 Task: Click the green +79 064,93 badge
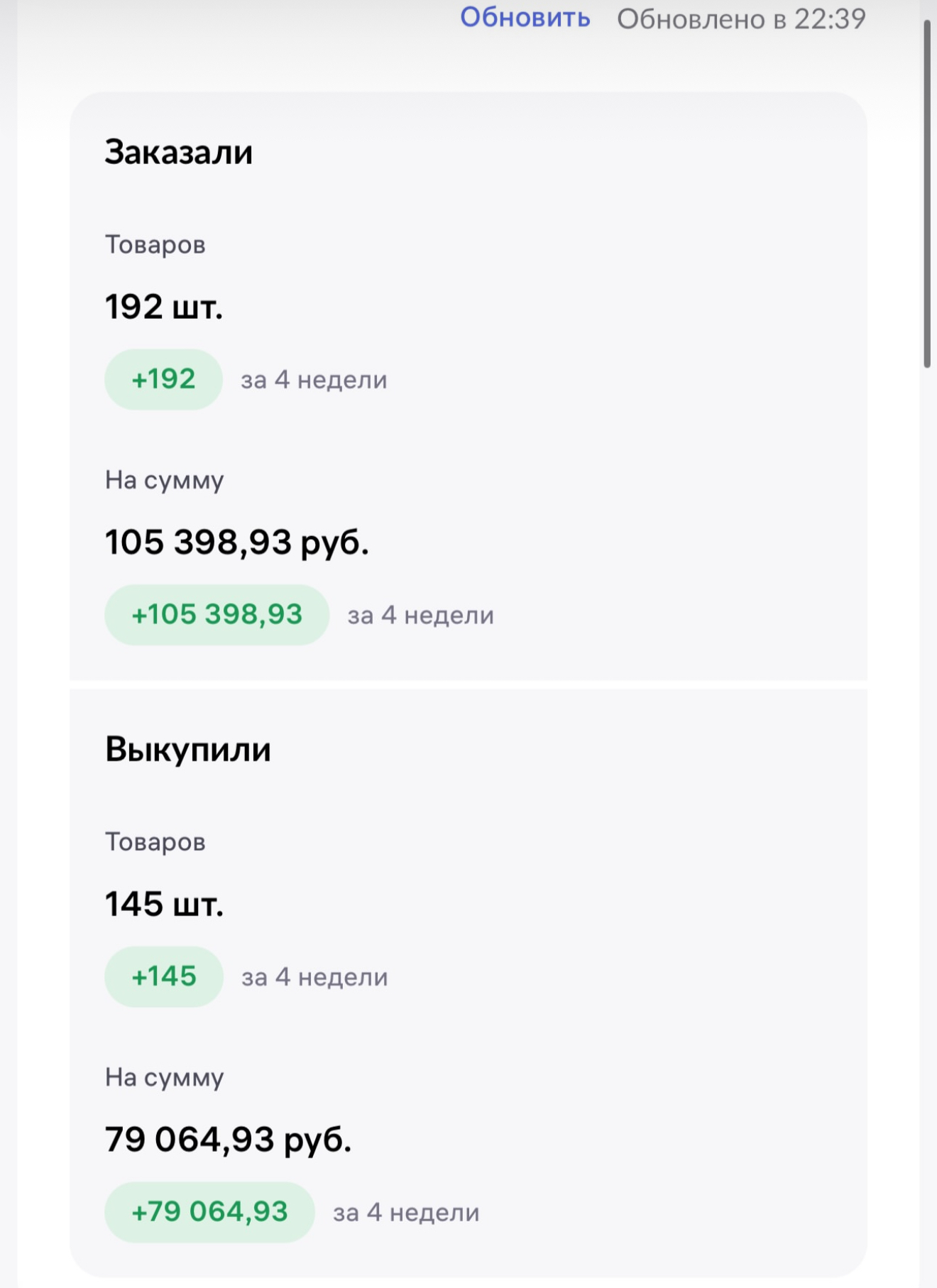[210, 1212]
